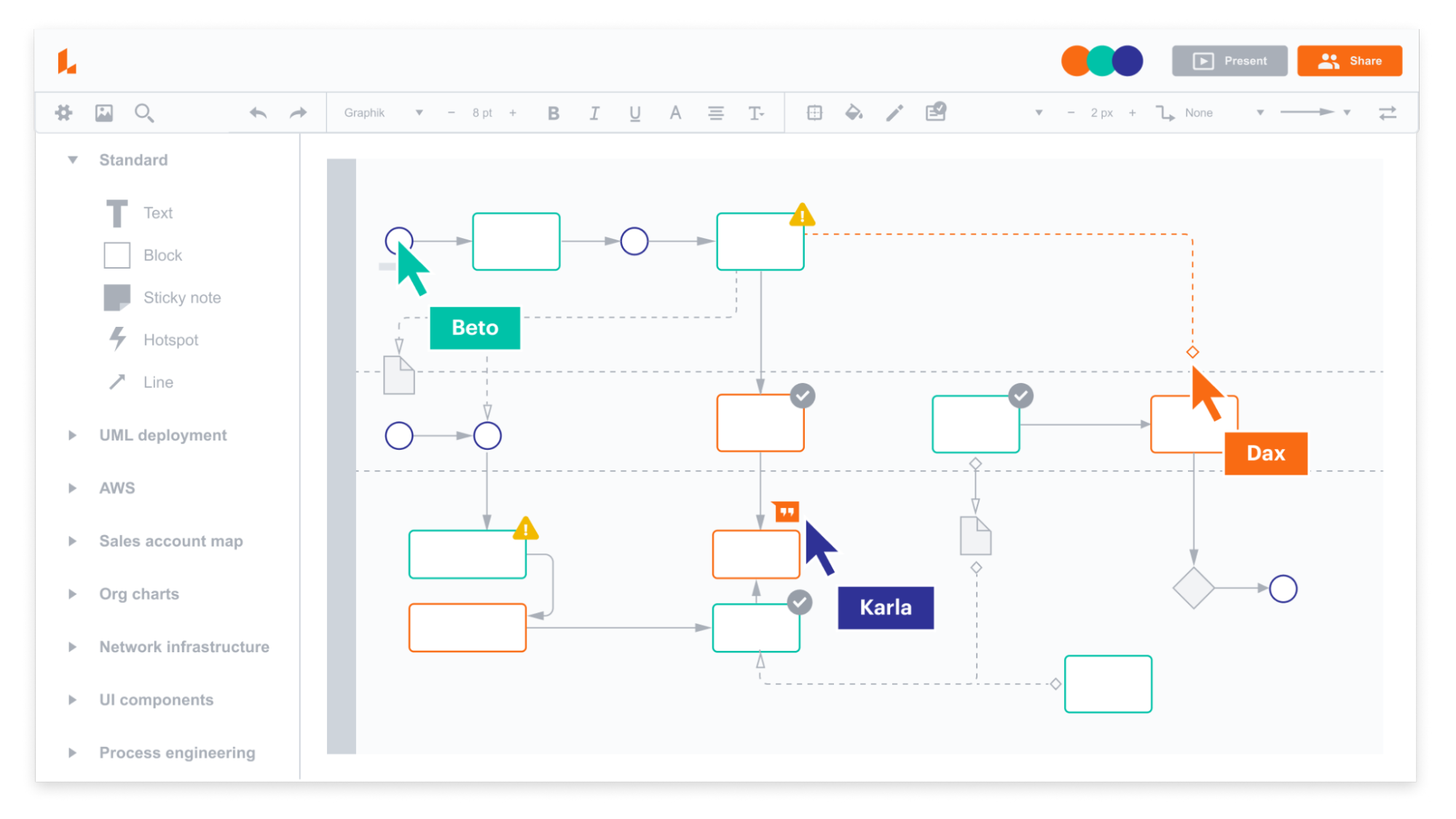Click the search/find icon

pyautogui.click(x=144, y=112)
